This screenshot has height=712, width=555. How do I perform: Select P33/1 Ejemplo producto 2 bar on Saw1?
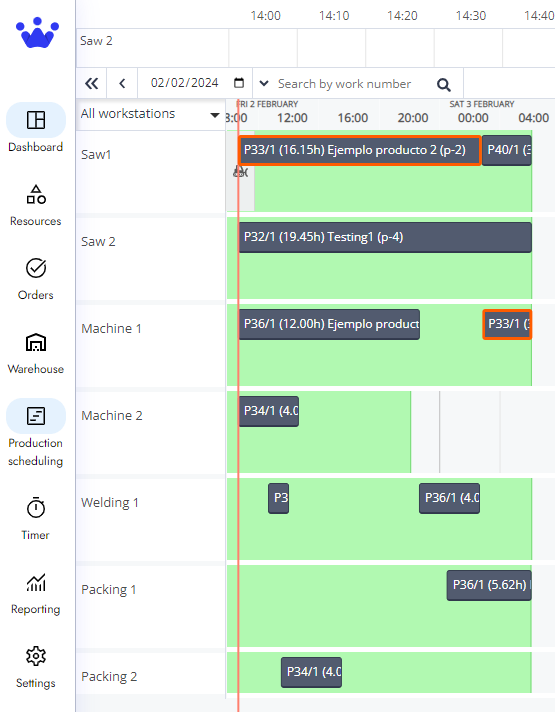(x=359, y=150)
